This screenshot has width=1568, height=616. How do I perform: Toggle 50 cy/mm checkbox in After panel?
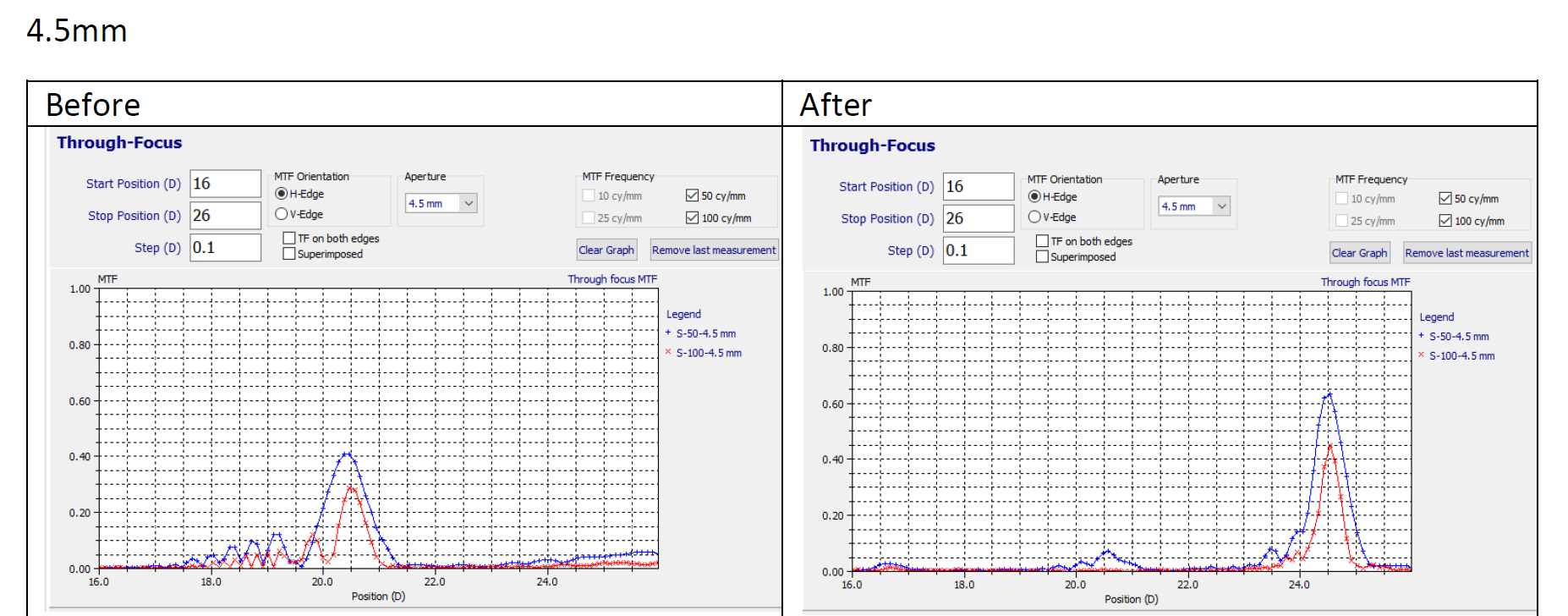pos(1445,199)
